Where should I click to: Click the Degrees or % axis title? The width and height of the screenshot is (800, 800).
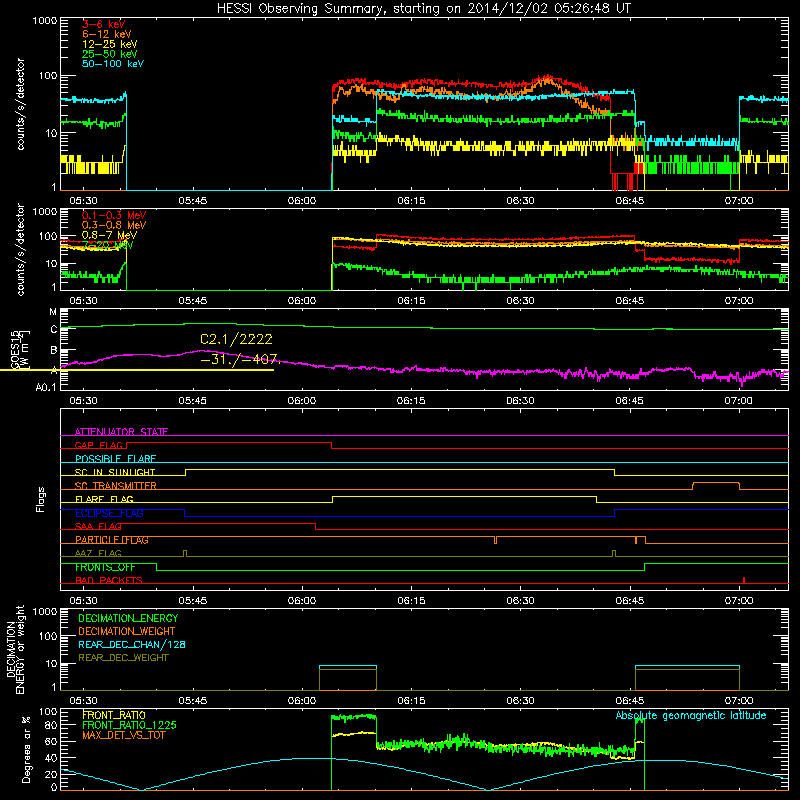coord(26,749)
